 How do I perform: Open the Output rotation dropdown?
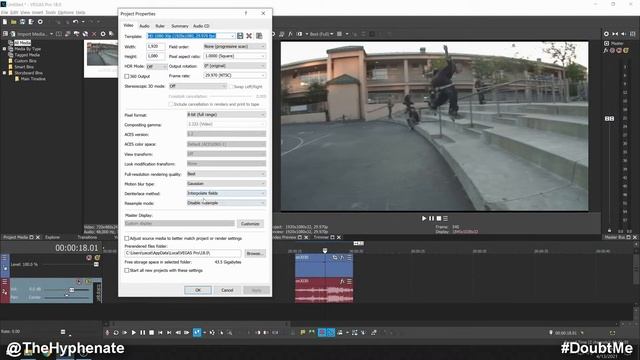pos(235,66)
